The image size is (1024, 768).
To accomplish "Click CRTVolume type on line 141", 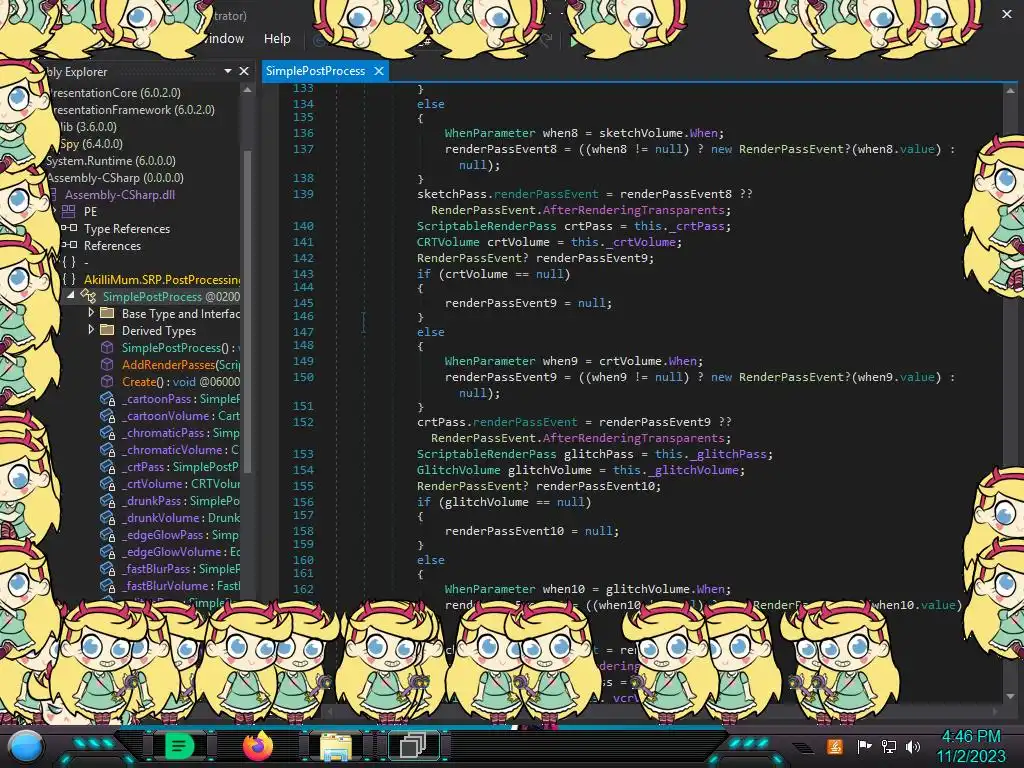I will pos(448,242).
